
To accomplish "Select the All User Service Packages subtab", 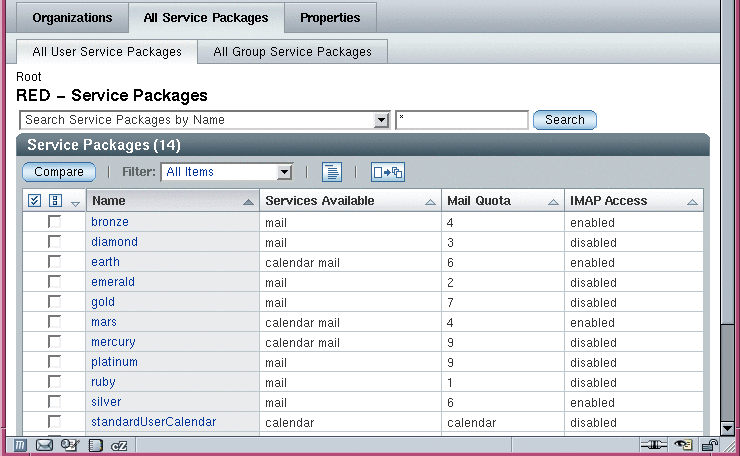I will click(107, 51).
